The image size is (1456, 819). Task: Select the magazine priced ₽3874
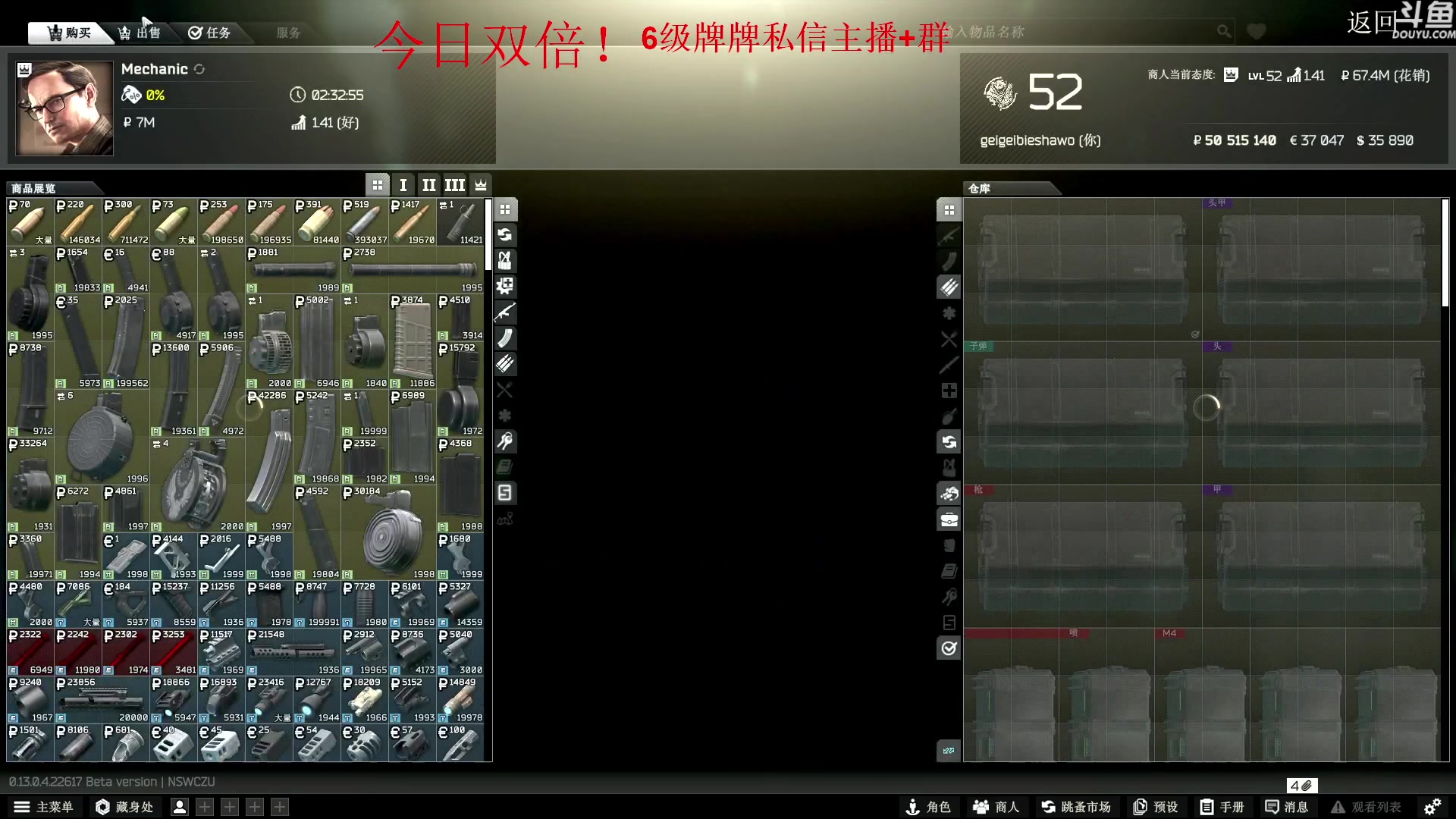click(x=413, y=341)
